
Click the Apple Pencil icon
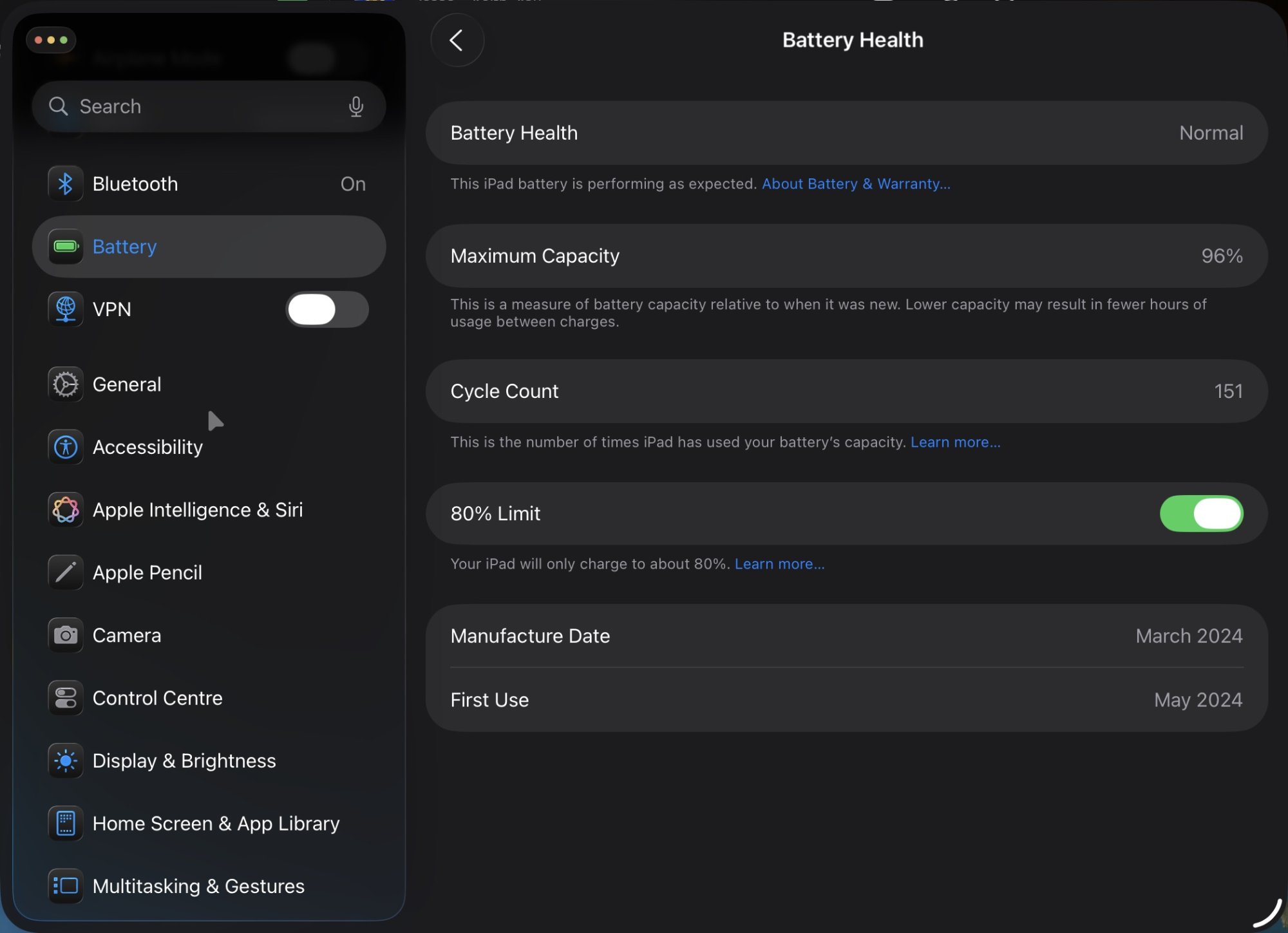[66, 572]
